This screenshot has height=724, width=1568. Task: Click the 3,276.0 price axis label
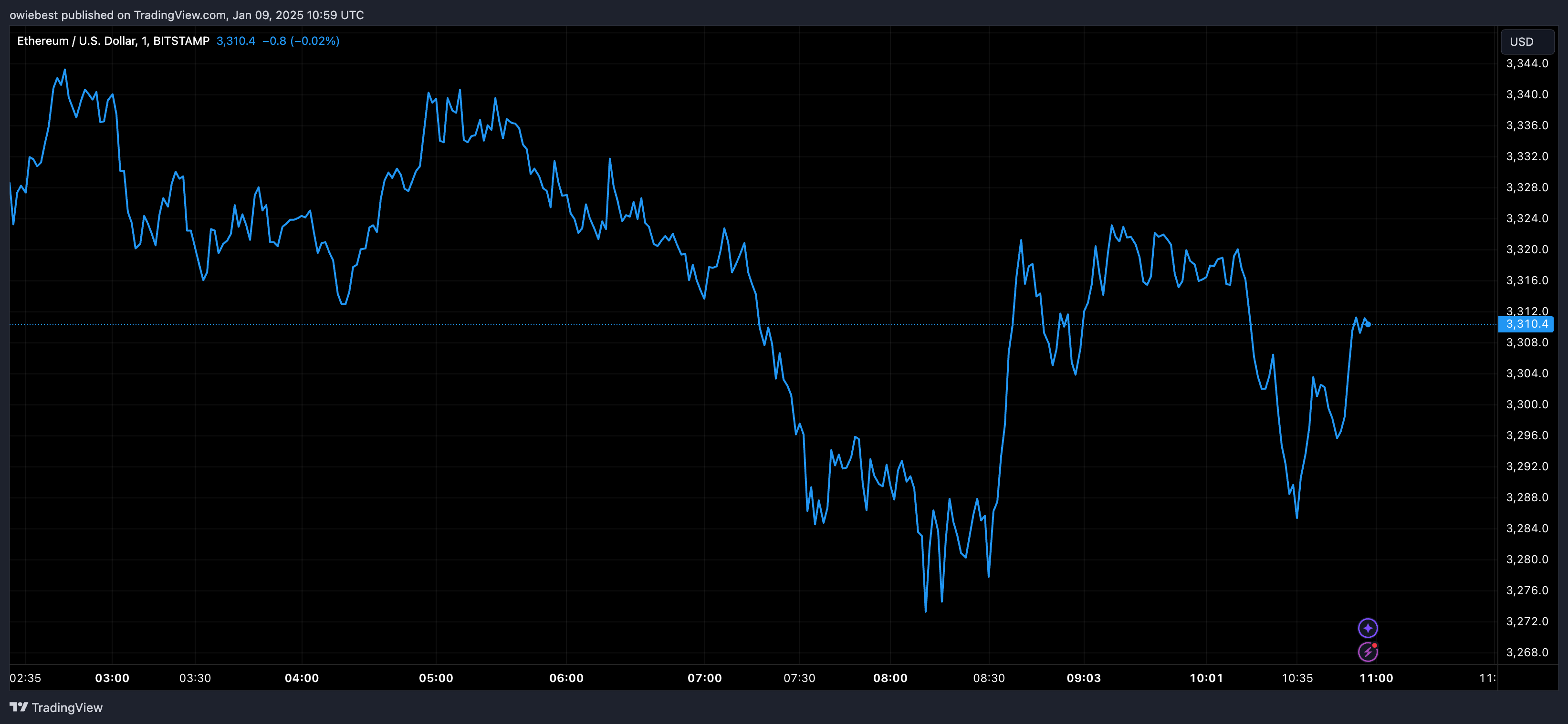tap(1526, 591)
